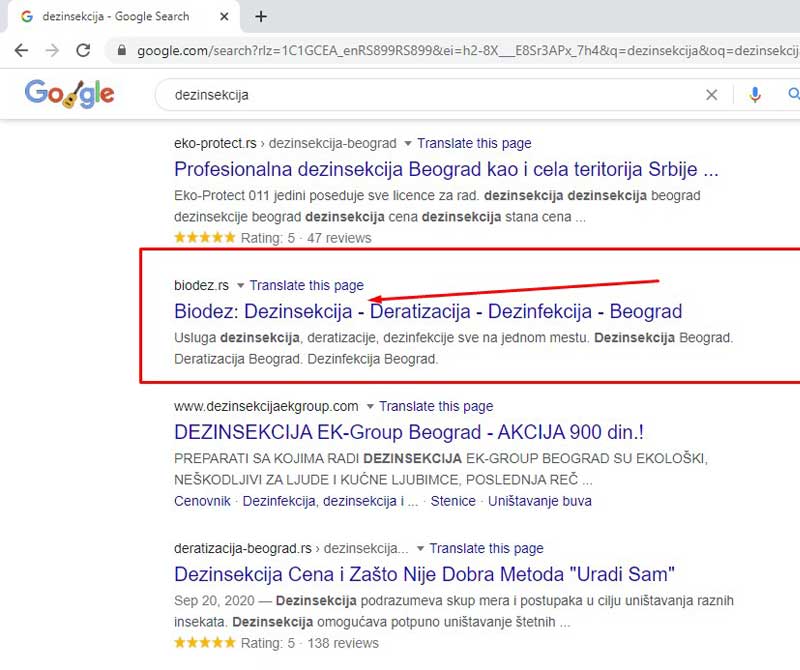Open Biodez: Dezinsekcija - Deratizacija result title
The image size is (800, 670).
(x=428, y=311)
